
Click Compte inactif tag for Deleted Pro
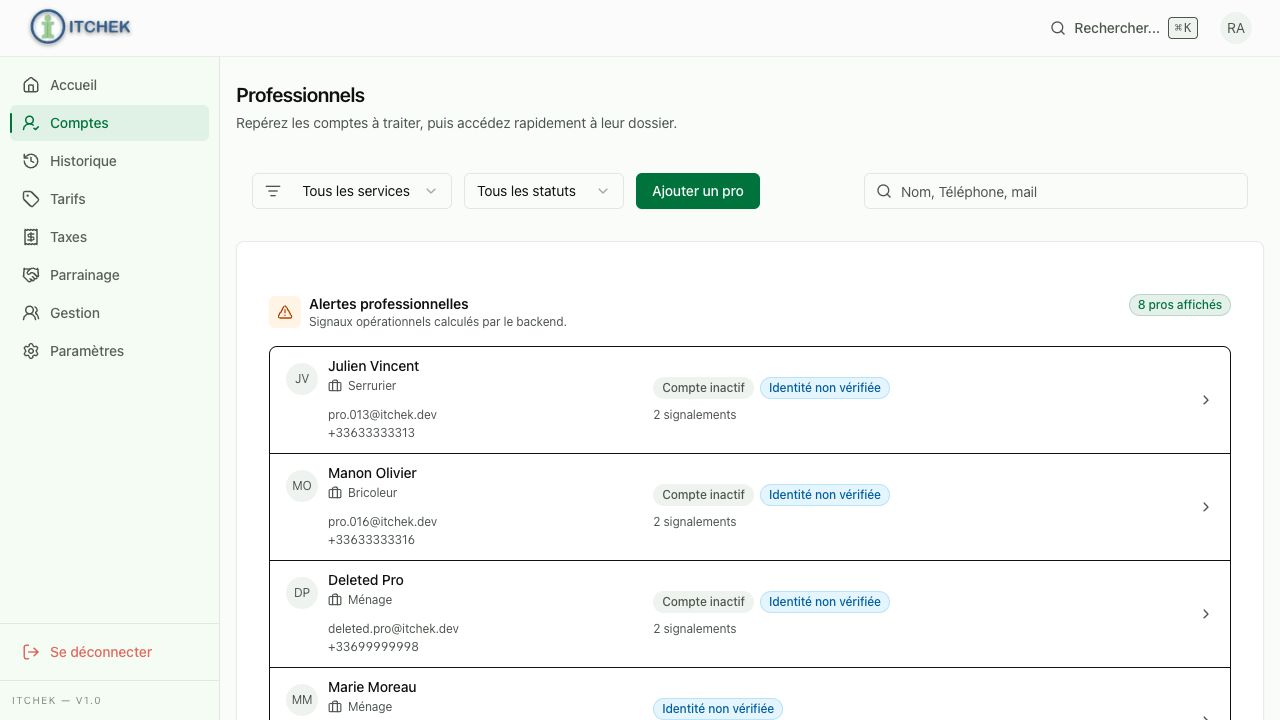pyautogui.click(x=704, y=602)
